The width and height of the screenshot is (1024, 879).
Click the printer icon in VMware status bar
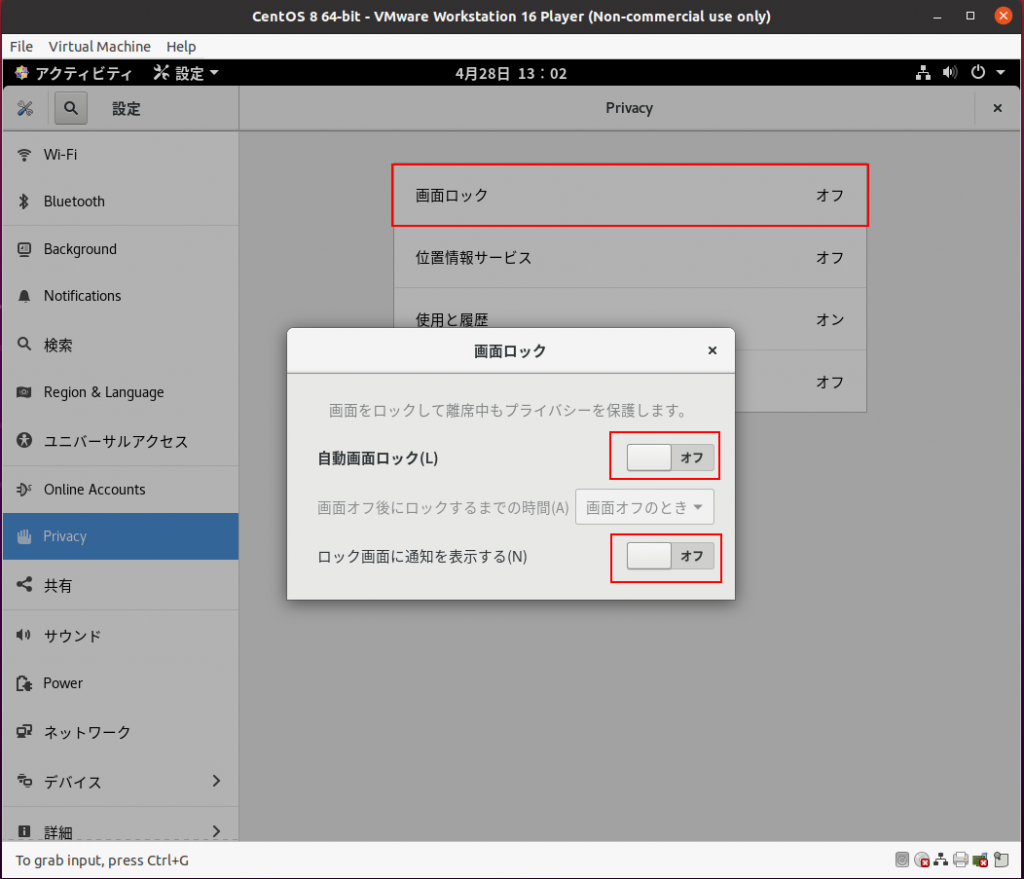960,860
